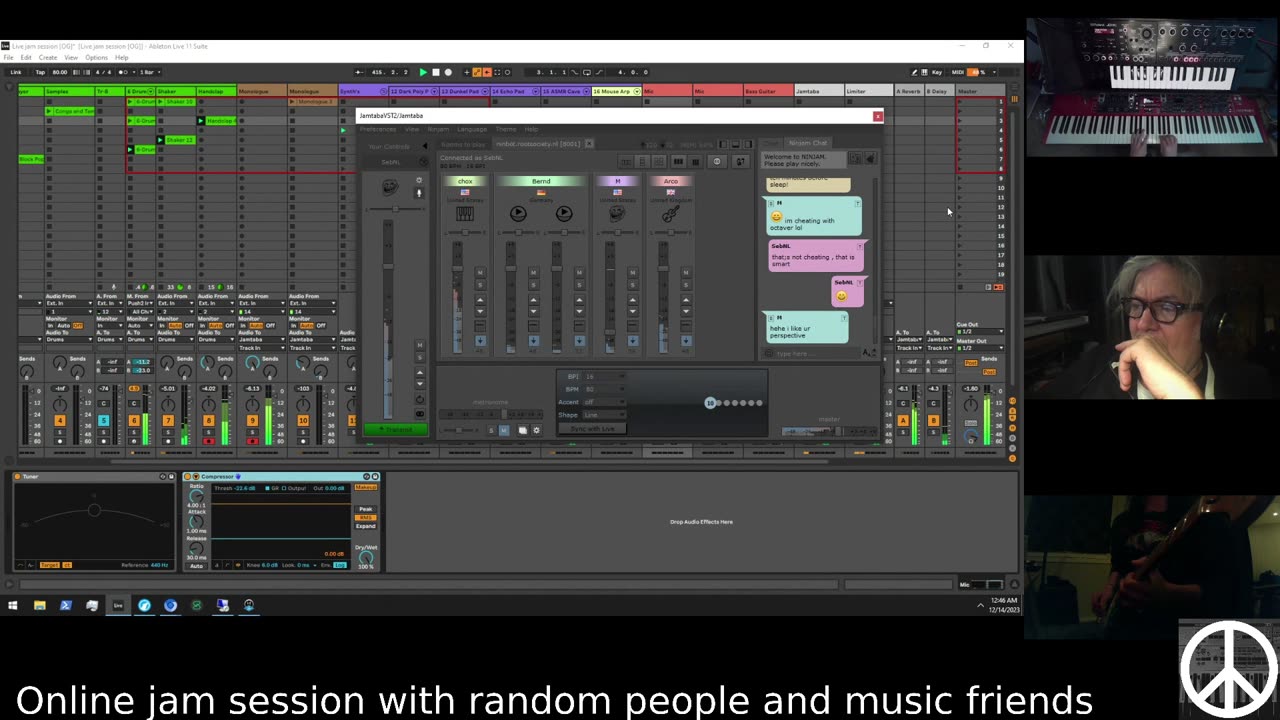Image resolution: width=1280 pixels, height=720 pixels.
Task: Toggle track activator 4 in mixer
Action: pyautogui.click(x=59, y=421)
